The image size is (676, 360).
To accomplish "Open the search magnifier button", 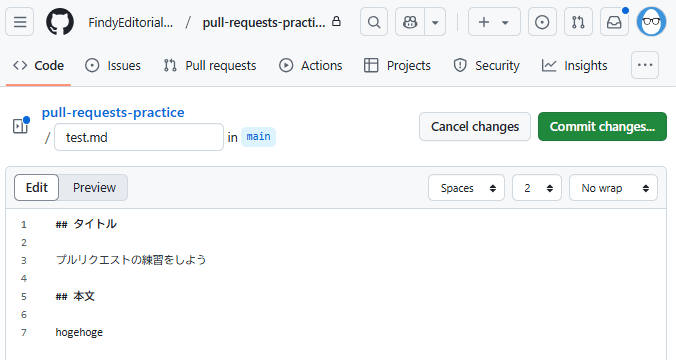I will (374, 22).
